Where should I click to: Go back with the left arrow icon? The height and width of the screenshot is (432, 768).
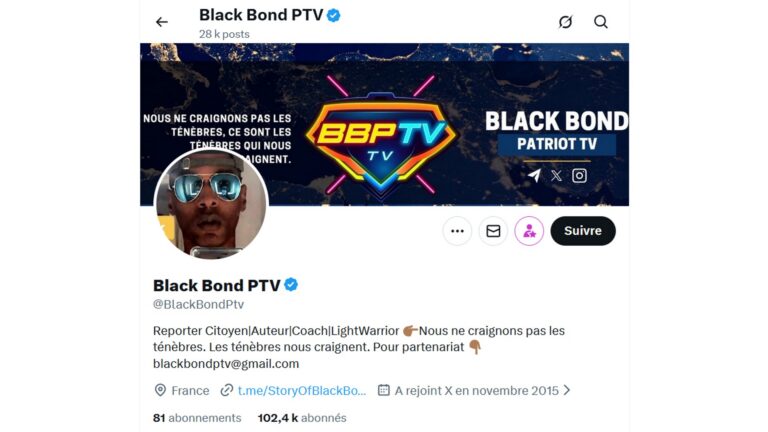(x=162, y=22)
